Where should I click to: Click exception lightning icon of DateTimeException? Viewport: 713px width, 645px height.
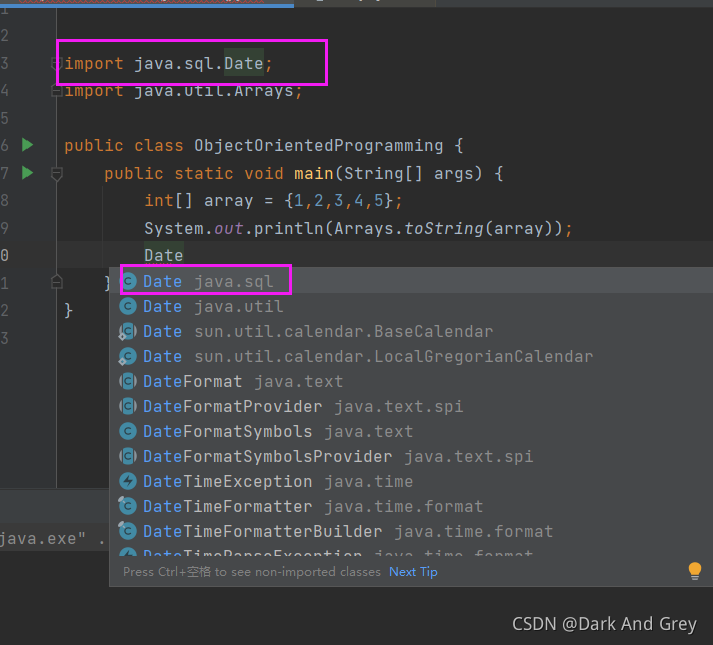pos(128,481)
